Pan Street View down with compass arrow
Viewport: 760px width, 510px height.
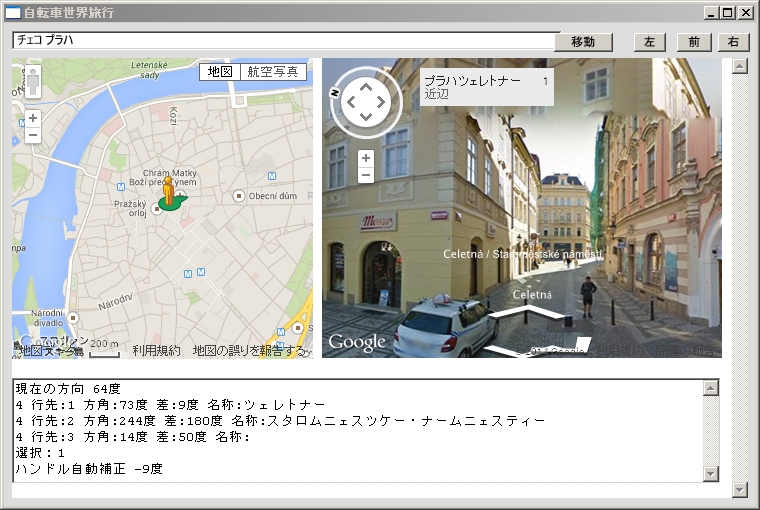coord(366,116)
